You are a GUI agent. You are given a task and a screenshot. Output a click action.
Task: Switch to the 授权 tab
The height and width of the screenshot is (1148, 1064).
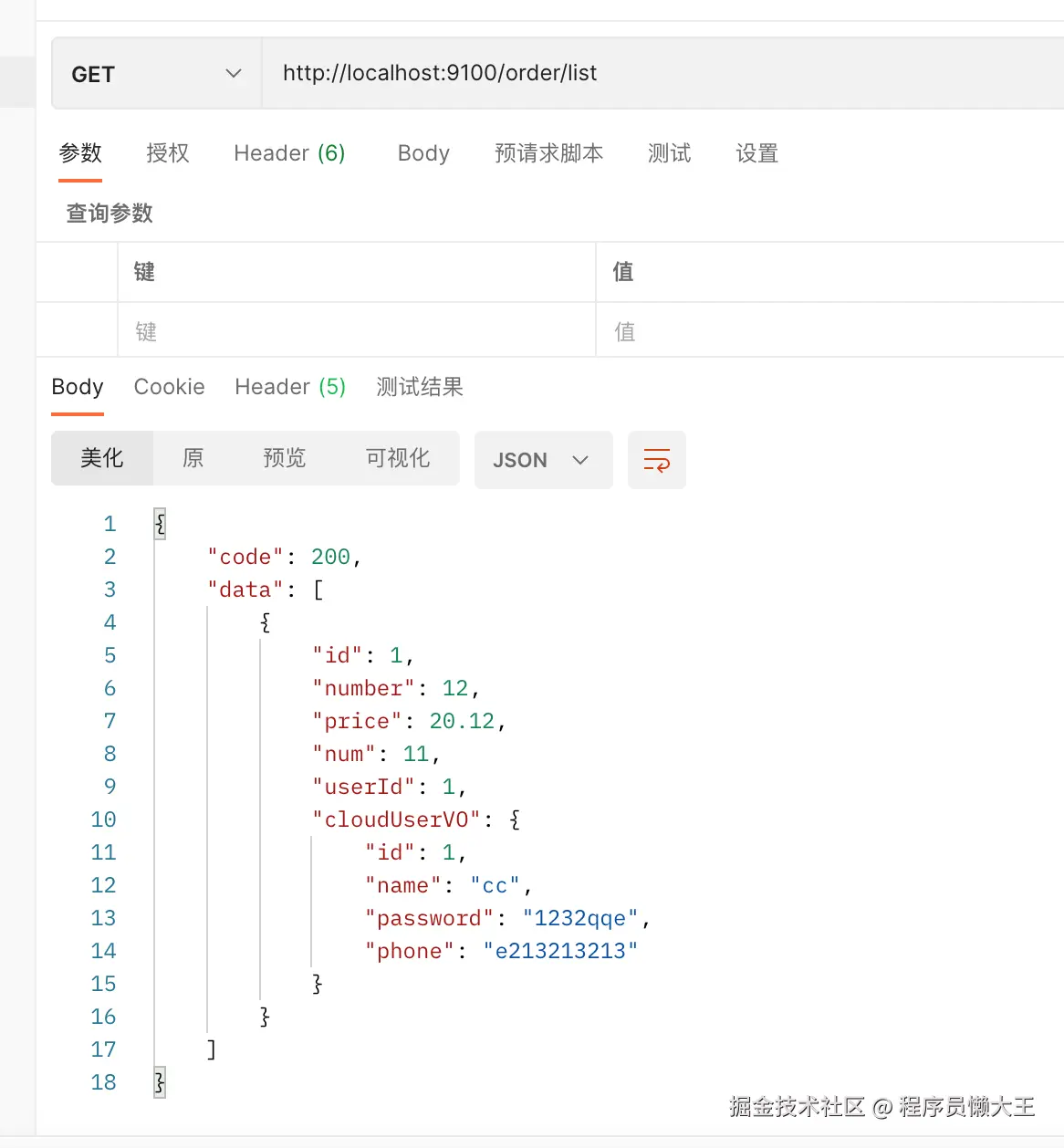(x=168, y=153)
